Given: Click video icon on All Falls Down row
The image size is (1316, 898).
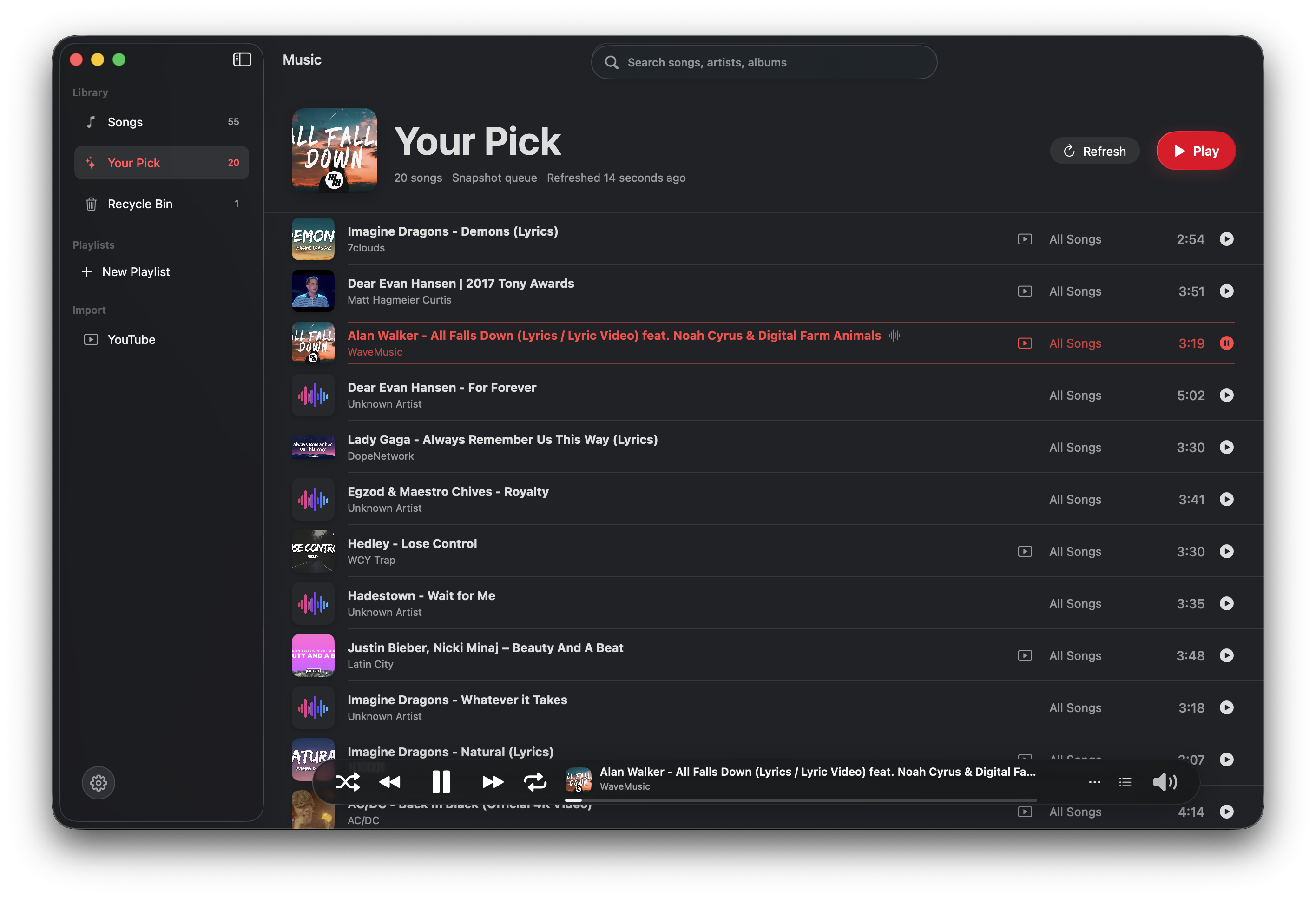Looking at the screenshot, I should click(x=1024, y=343).
